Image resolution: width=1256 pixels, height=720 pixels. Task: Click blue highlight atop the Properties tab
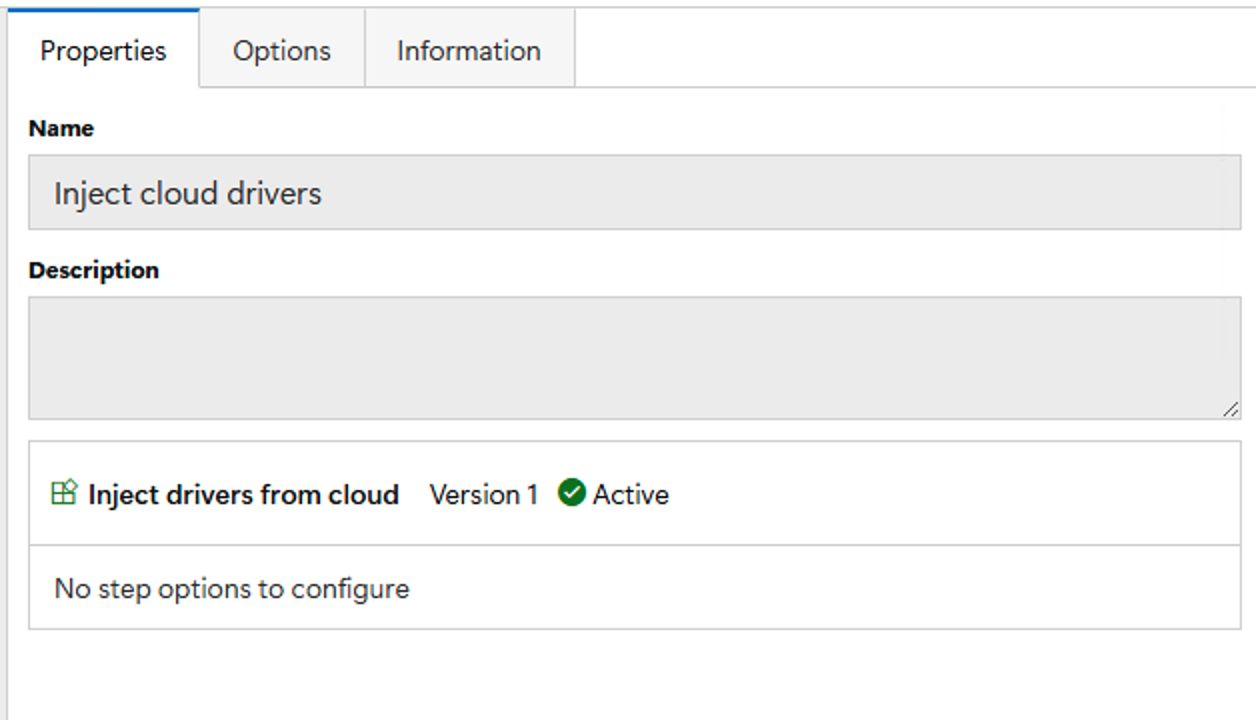point(103,10)
